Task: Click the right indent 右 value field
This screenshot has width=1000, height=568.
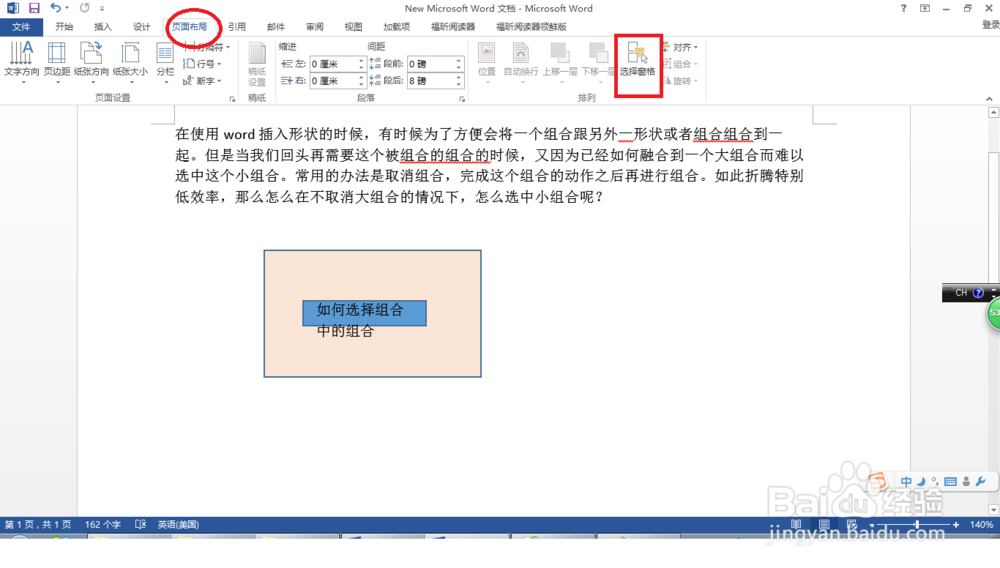Action: point(333,81)
